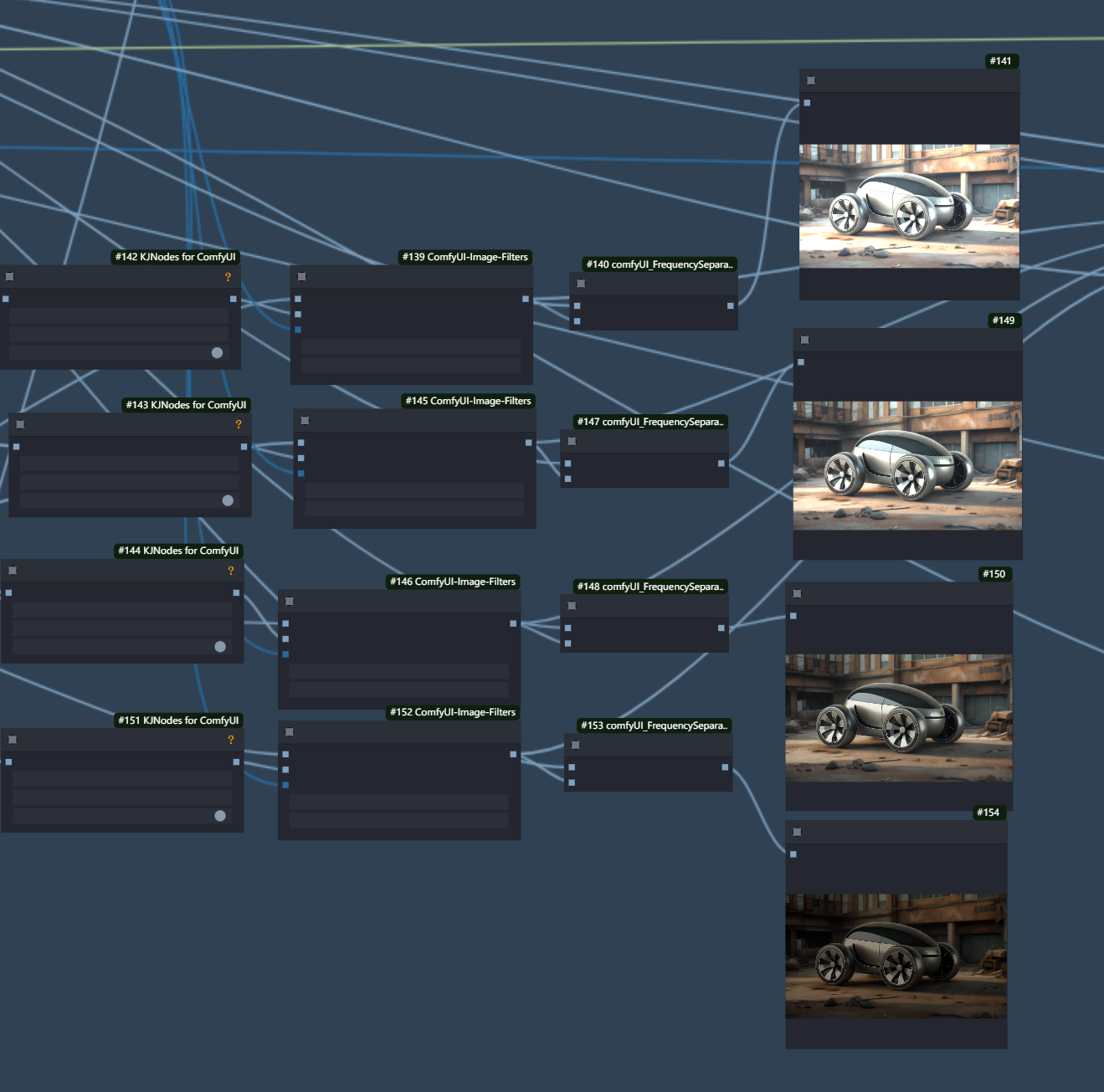Click the output slot of node #146
This screenshot has height=1092, width=1104.
513,623
